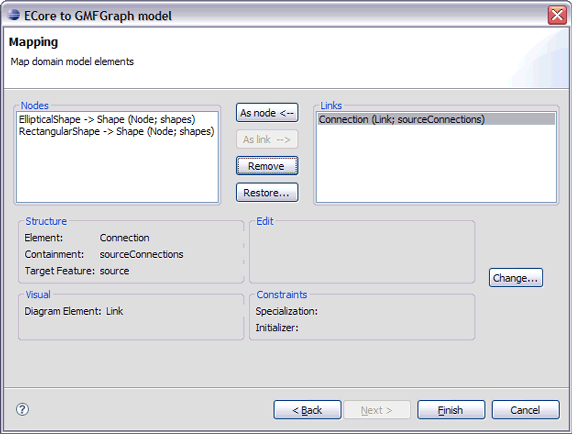The width and height of the screenshot is (572, 434).
Task: Click the 'Diagram Element: Link' text
Action: click(74, 311)
